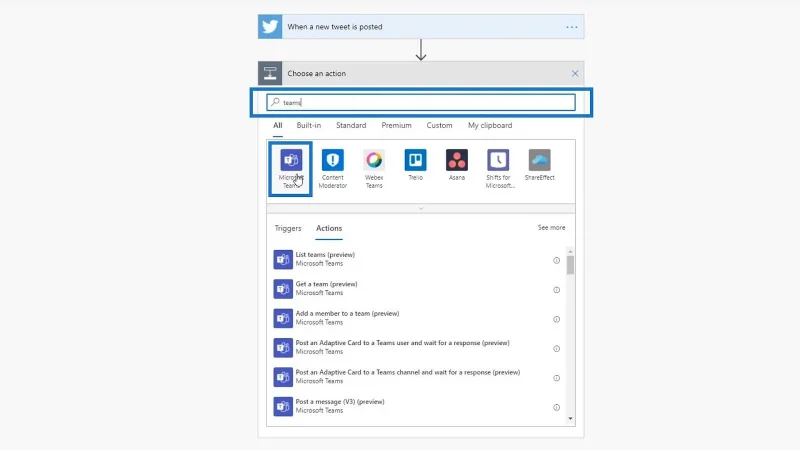Click the connector search input field
Image resolution: width=800 pixels, height=450 pixels.
click(421, 102)
